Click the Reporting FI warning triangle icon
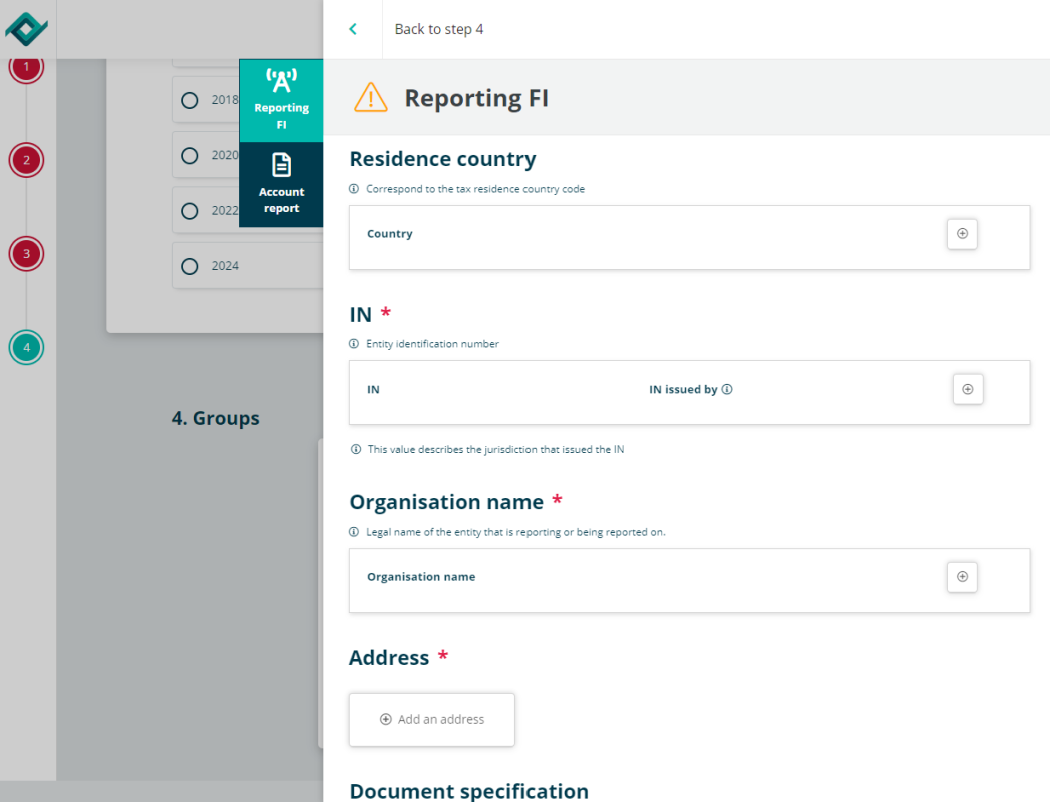The width and height of the screenshot is (1050, 802). pos(370,98)
